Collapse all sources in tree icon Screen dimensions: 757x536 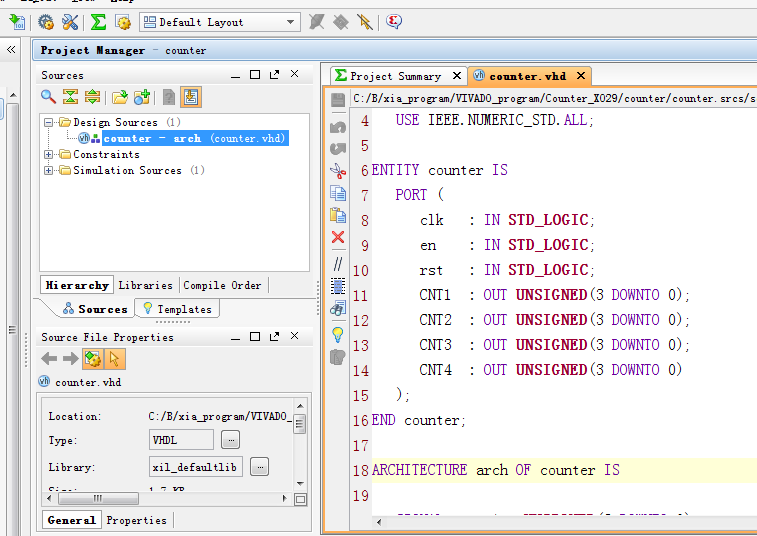[x=70, y=97]
